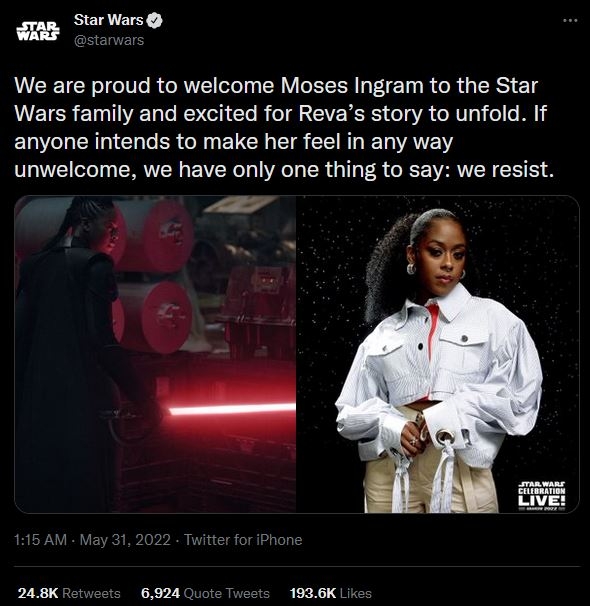Viewport: 590px width, 606px height.
Task: Open the right photo of the woman in the white jacket
Action: pyautogui.click(x=438, y=354)
